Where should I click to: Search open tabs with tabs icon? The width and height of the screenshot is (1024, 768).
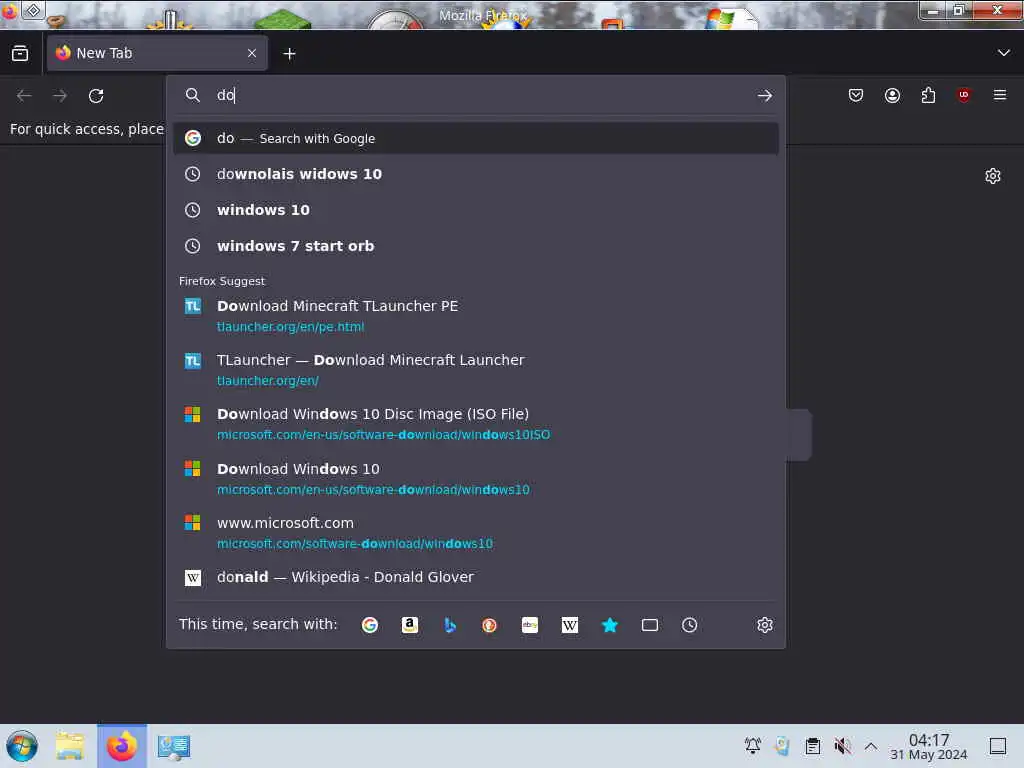pos(649,625)
